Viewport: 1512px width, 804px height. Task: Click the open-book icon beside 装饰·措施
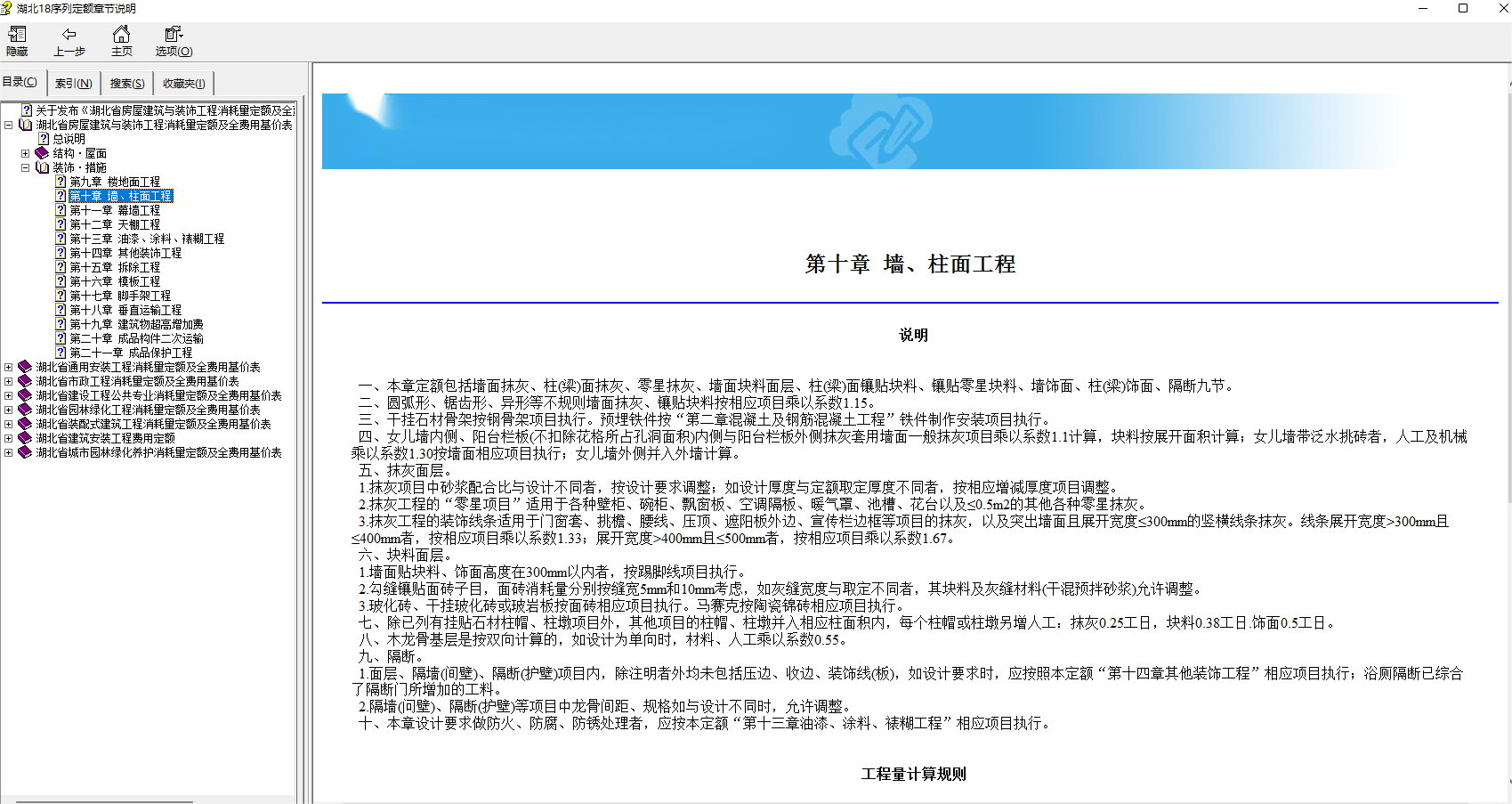point(42,167)
